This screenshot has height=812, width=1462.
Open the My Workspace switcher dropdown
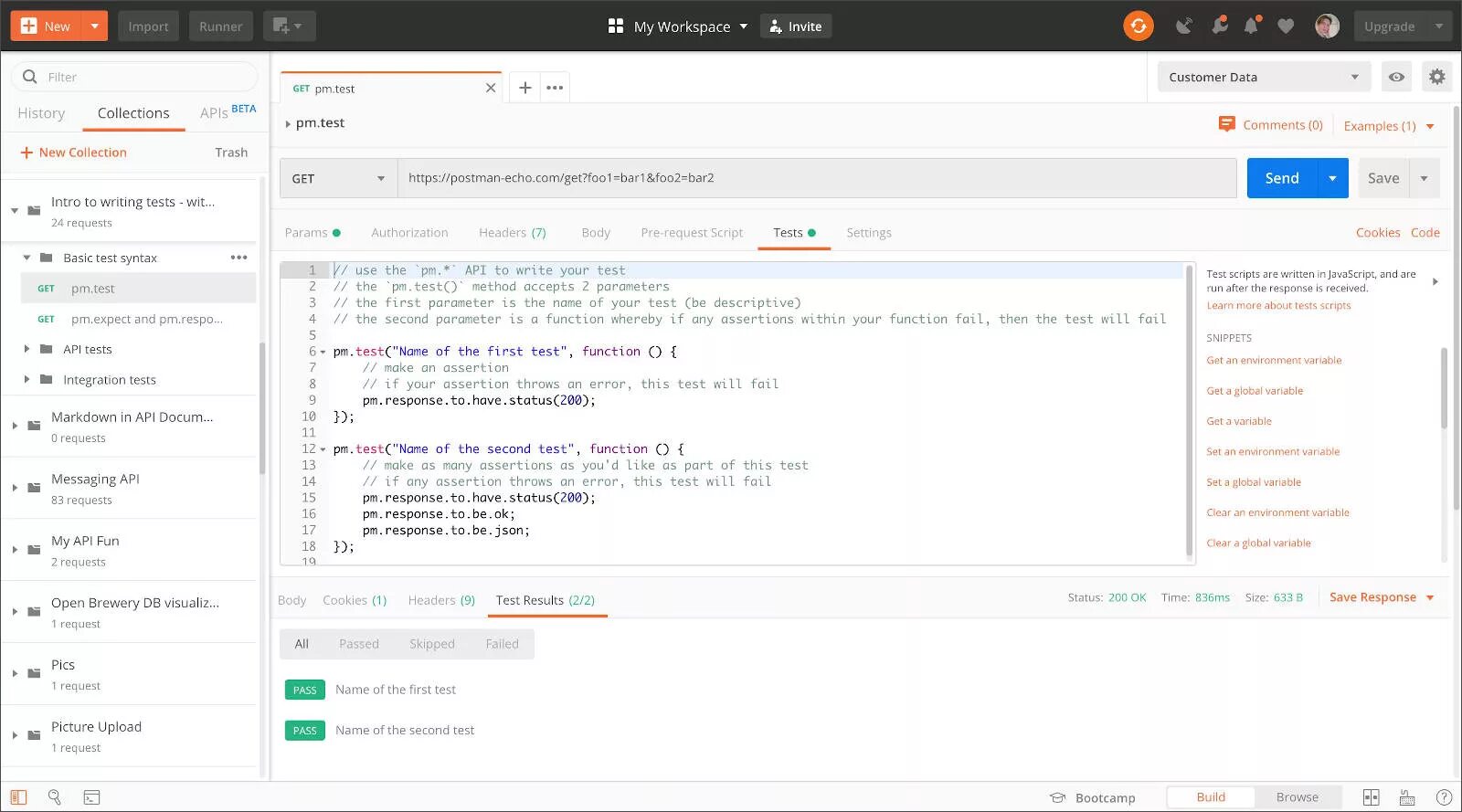tap(678, 26)
